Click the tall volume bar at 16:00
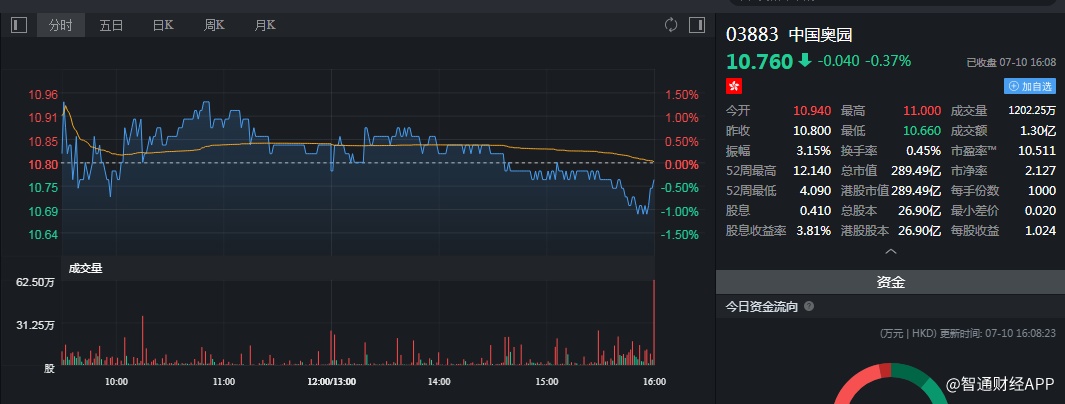 [654, 320]
